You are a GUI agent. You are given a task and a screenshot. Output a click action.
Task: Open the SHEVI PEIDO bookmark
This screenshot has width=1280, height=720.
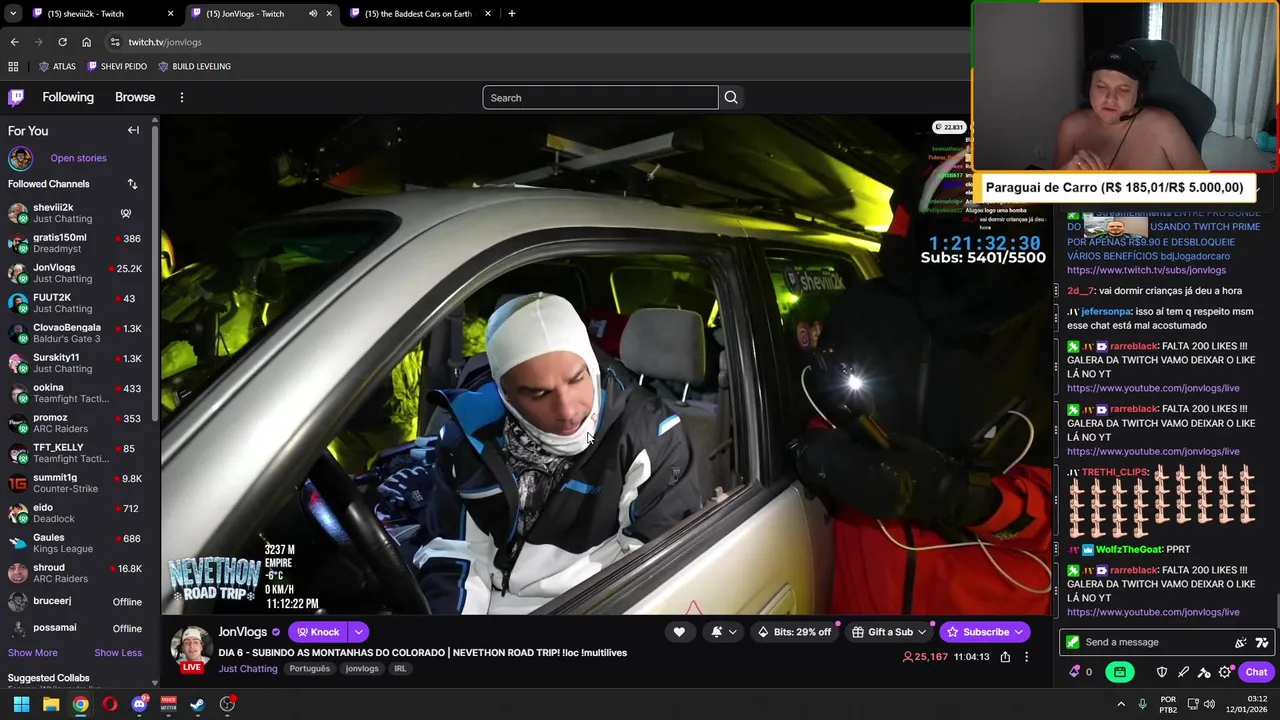117,66
